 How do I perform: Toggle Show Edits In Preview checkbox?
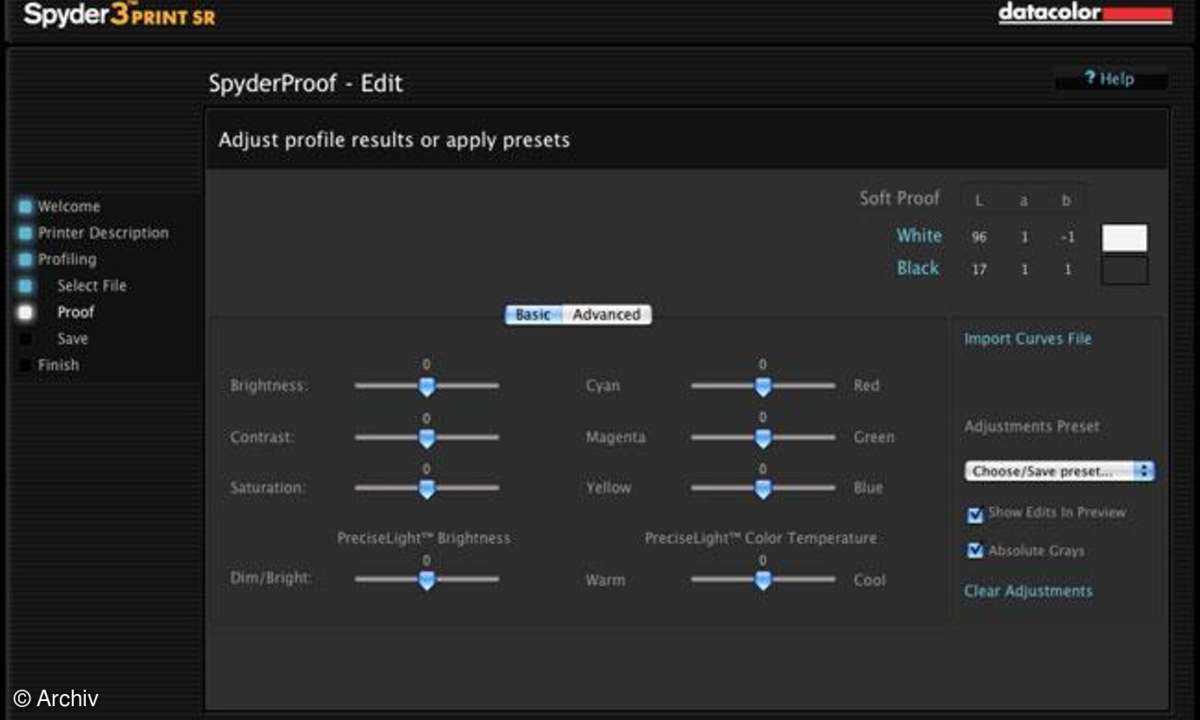click(975, 514)
